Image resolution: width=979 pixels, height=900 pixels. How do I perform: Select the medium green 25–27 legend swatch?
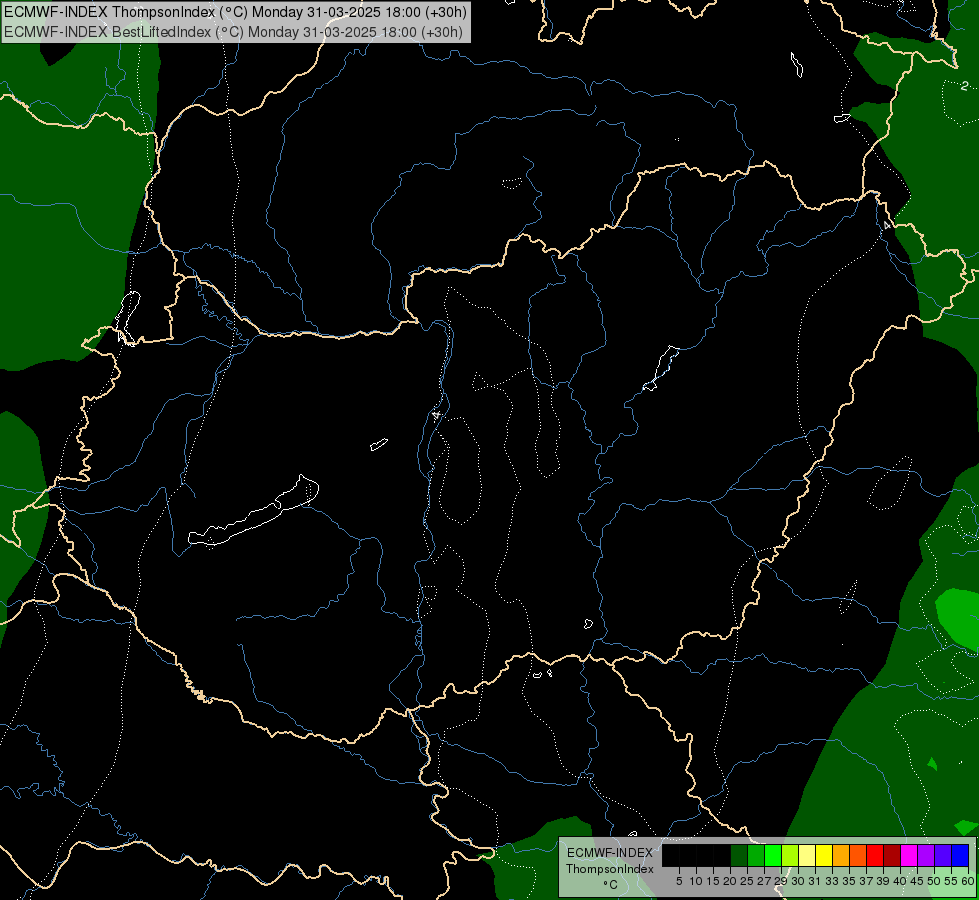(755, 856)
